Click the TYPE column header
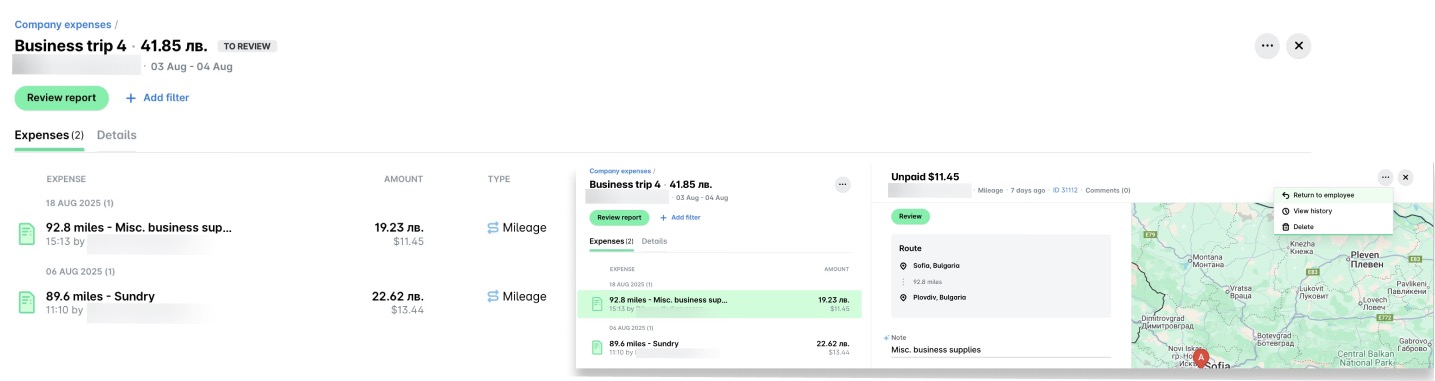 tap(498, 179)
